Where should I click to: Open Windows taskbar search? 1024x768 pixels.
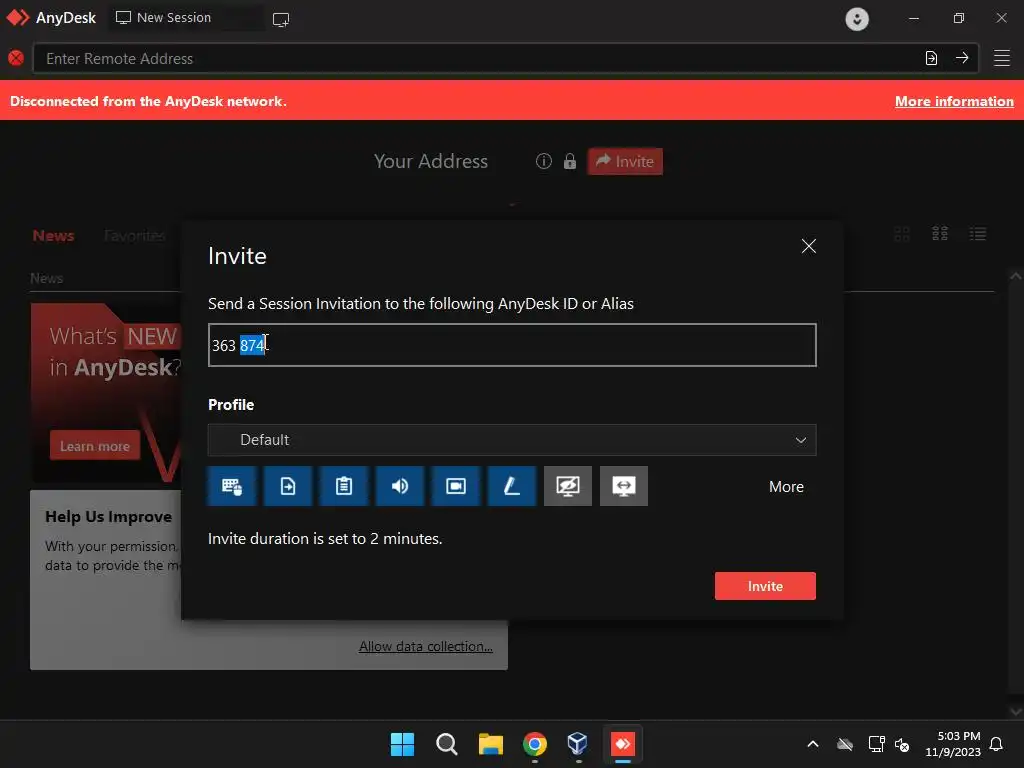(x=447, y=744)
